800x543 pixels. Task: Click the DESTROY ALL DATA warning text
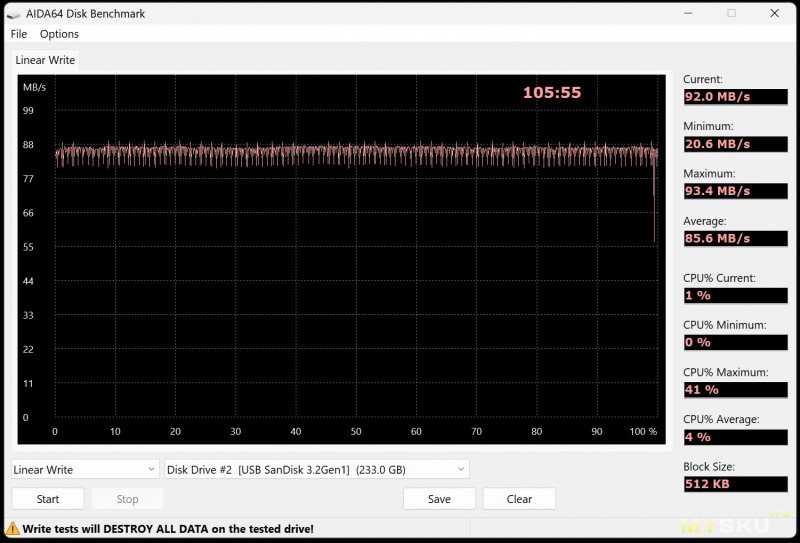coord(168,529)
